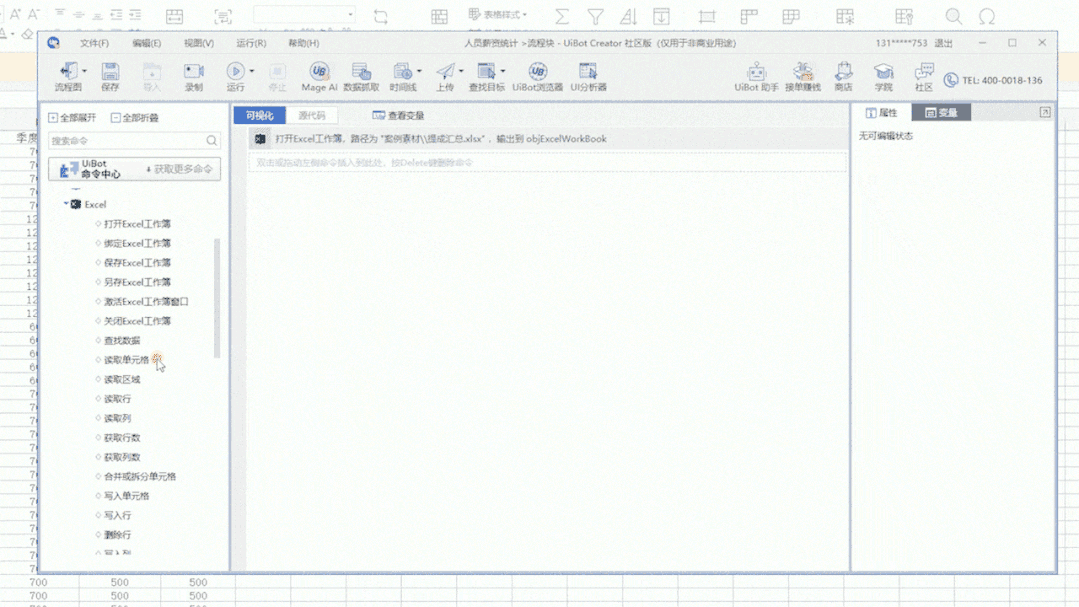Open dropdown arrow next to 流程图
Screen dimensions: 1079x607
click(85, 71)
